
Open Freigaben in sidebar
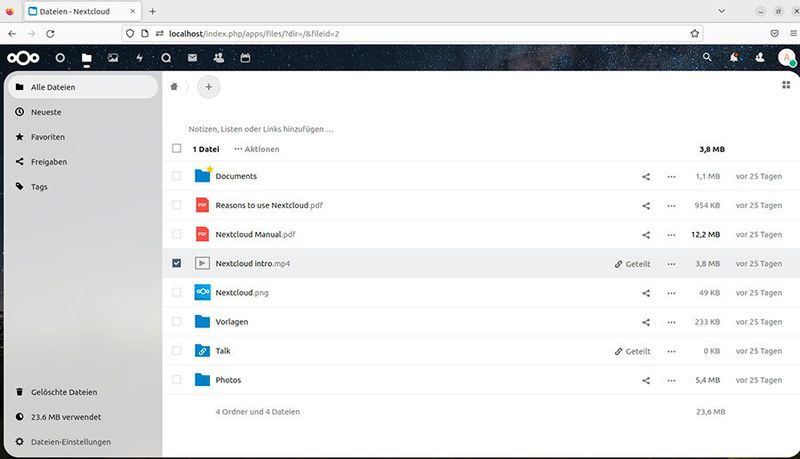(83, 162)
